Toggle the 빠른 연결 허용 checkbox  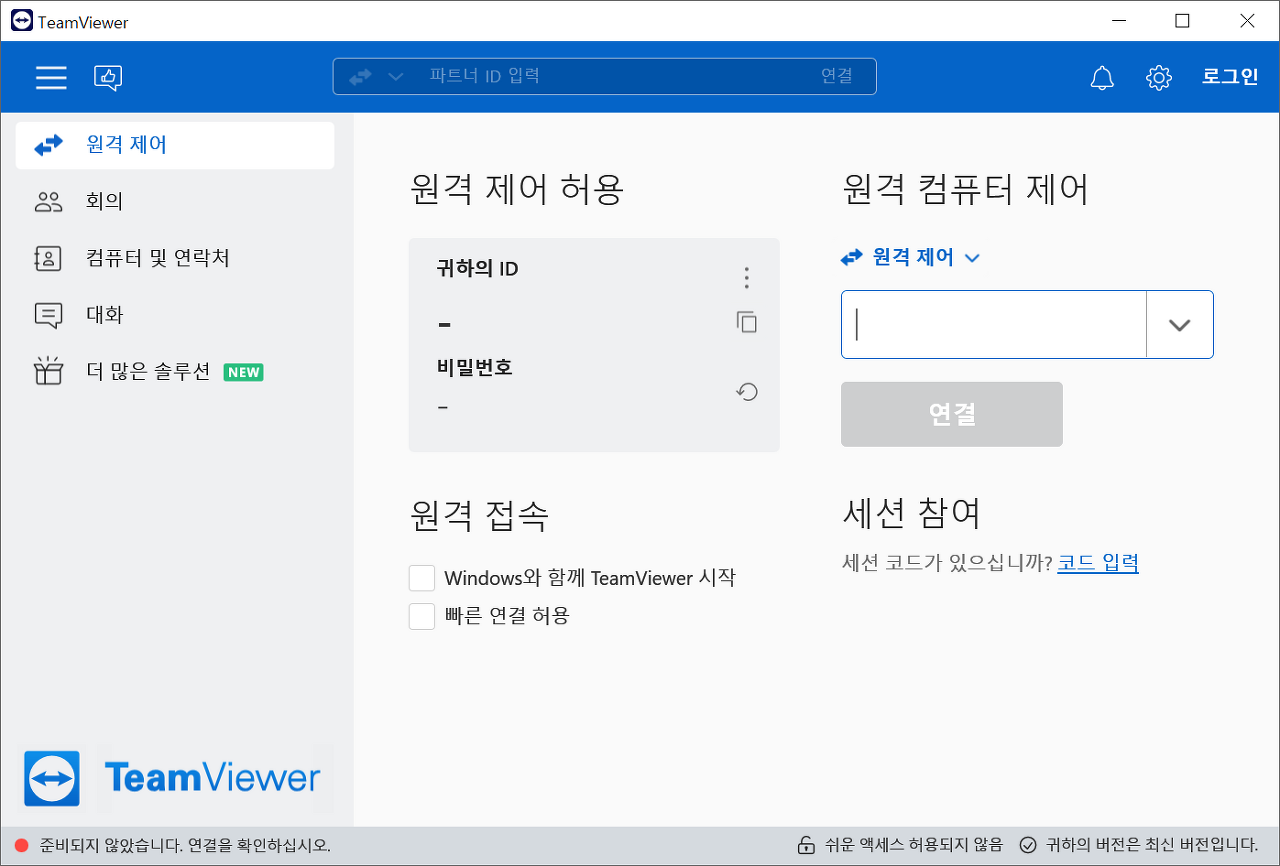click(x=422, y=616)
